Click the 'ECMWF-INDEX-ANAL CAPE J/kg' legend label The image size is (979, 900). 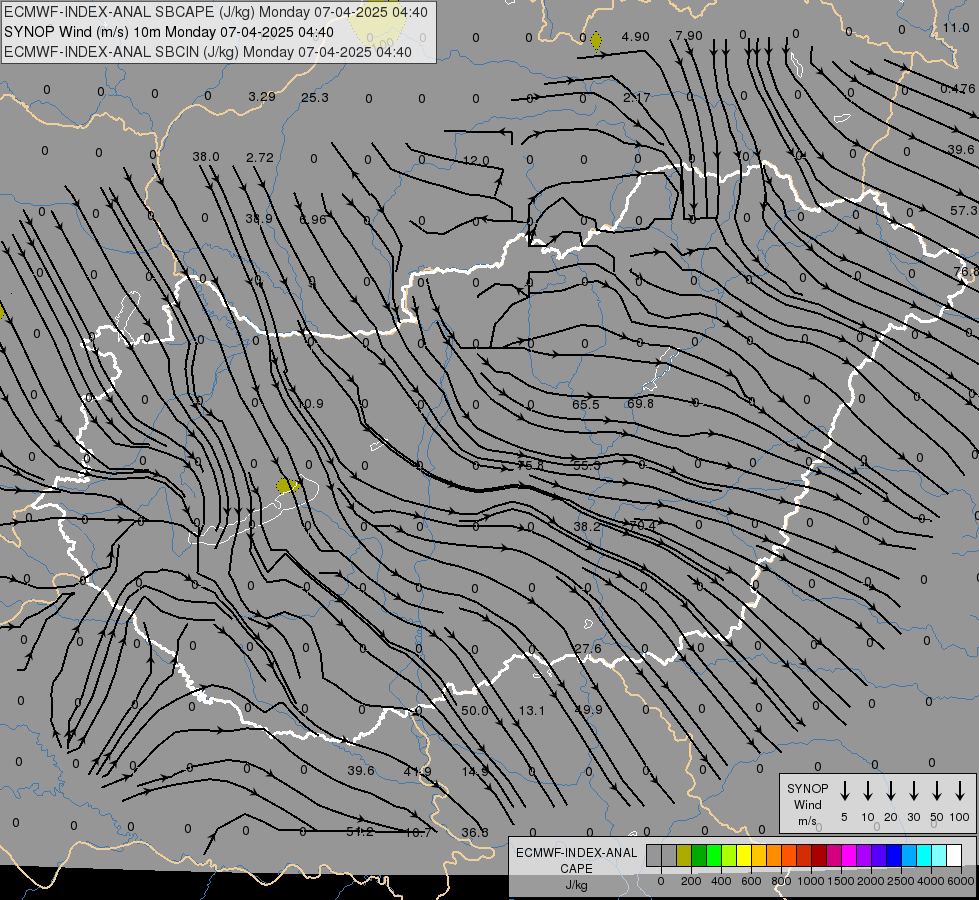[x=576, y=869]
